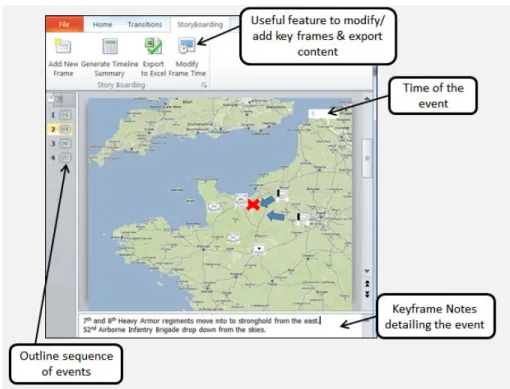Select the infantry symbol on the Cotentin peninsula

pyautogui.click(x=214, y=206)
